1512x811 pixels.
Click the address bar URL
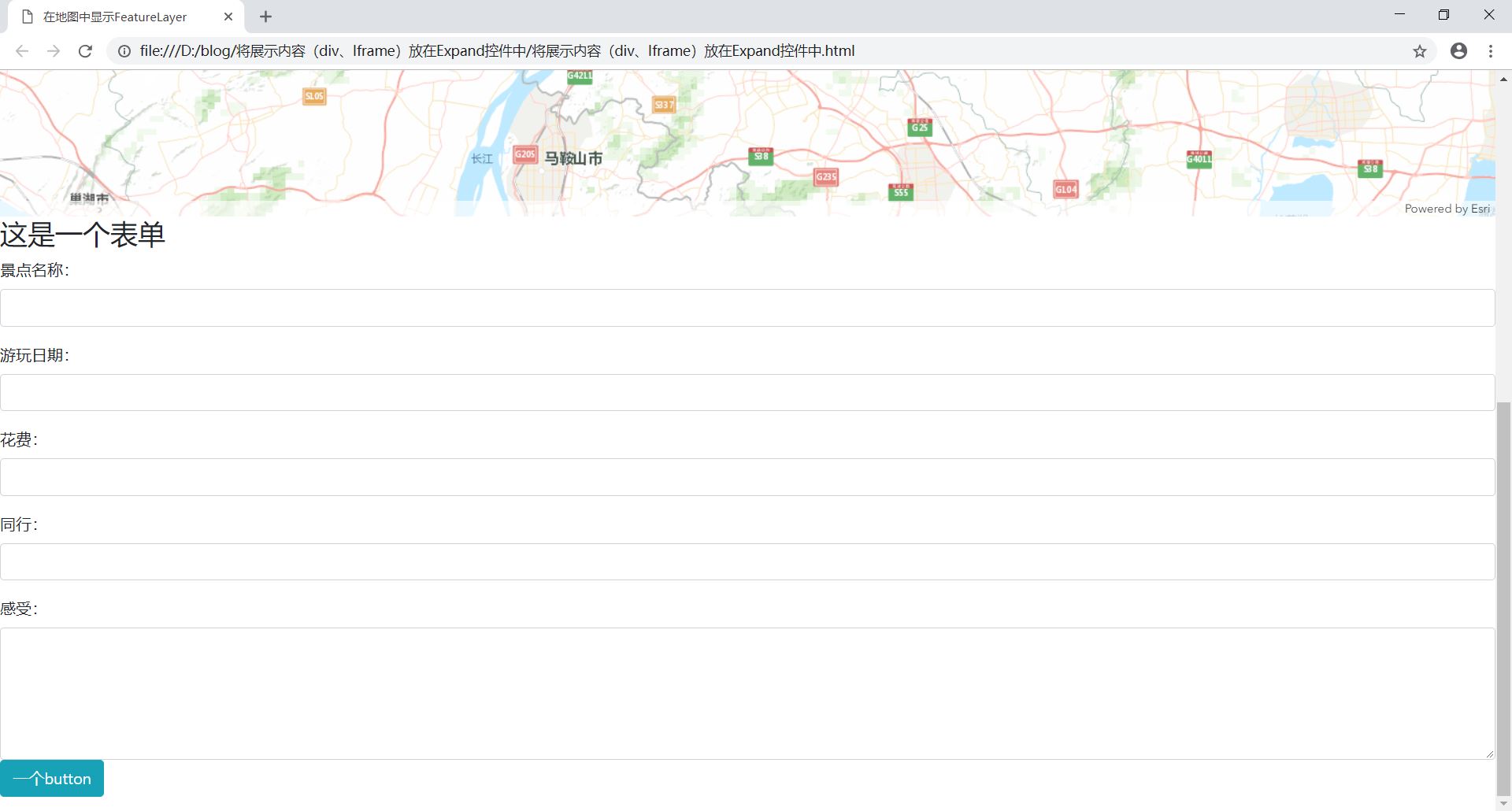pos(497,51)
